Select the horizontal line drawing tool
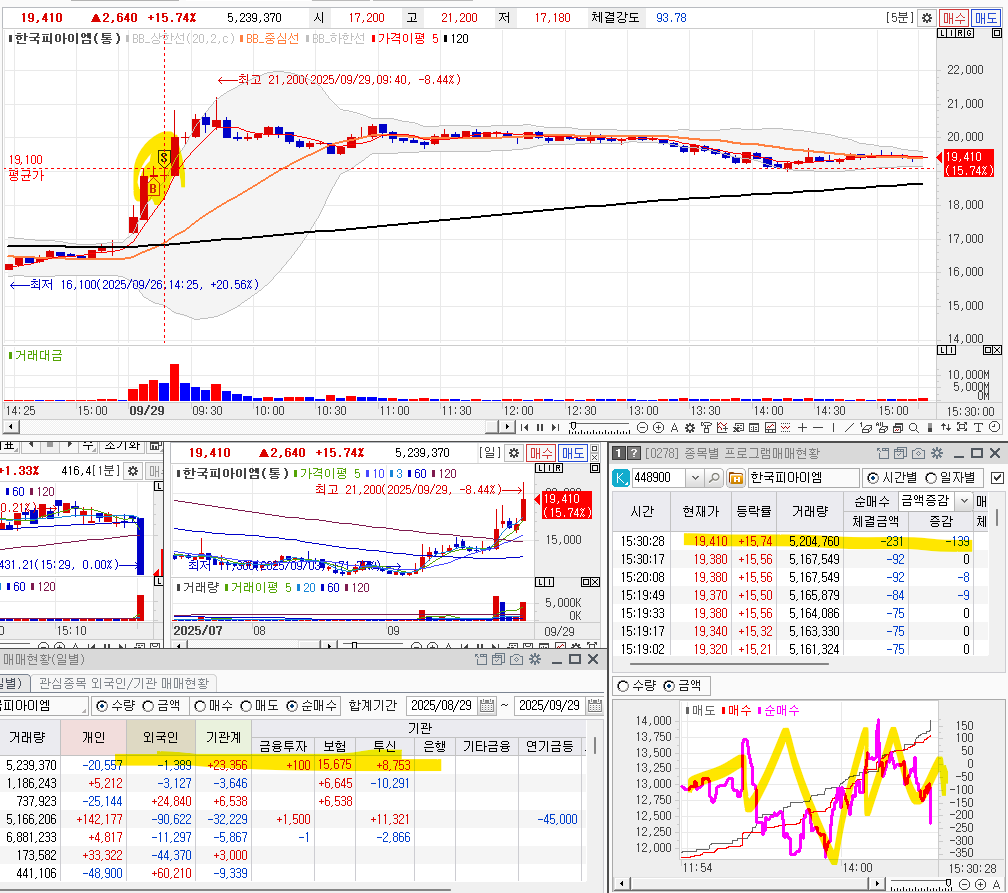 [818, 428]
